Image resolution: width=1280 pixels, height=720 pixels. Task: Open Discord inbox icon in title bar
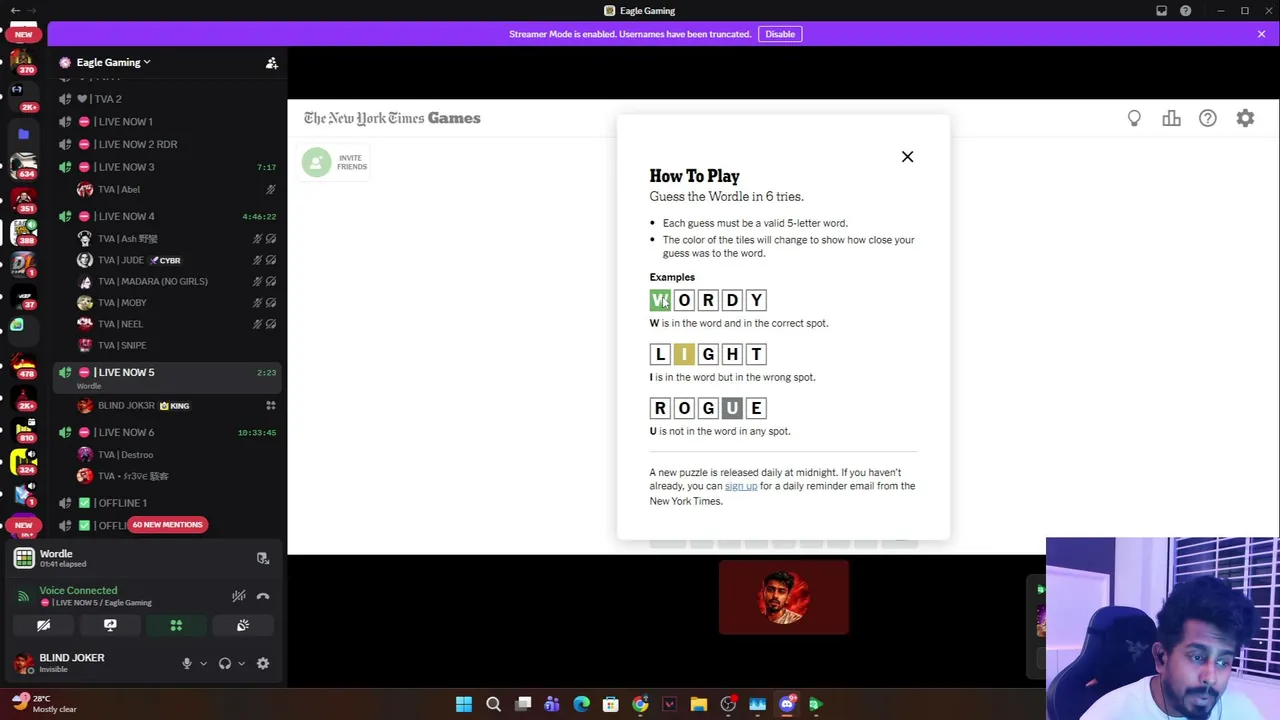coord(1161,11)
